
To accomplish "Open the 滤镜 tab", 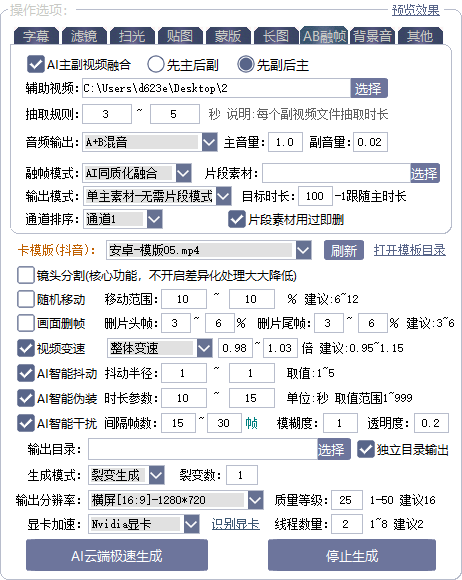I will point(84,36).
